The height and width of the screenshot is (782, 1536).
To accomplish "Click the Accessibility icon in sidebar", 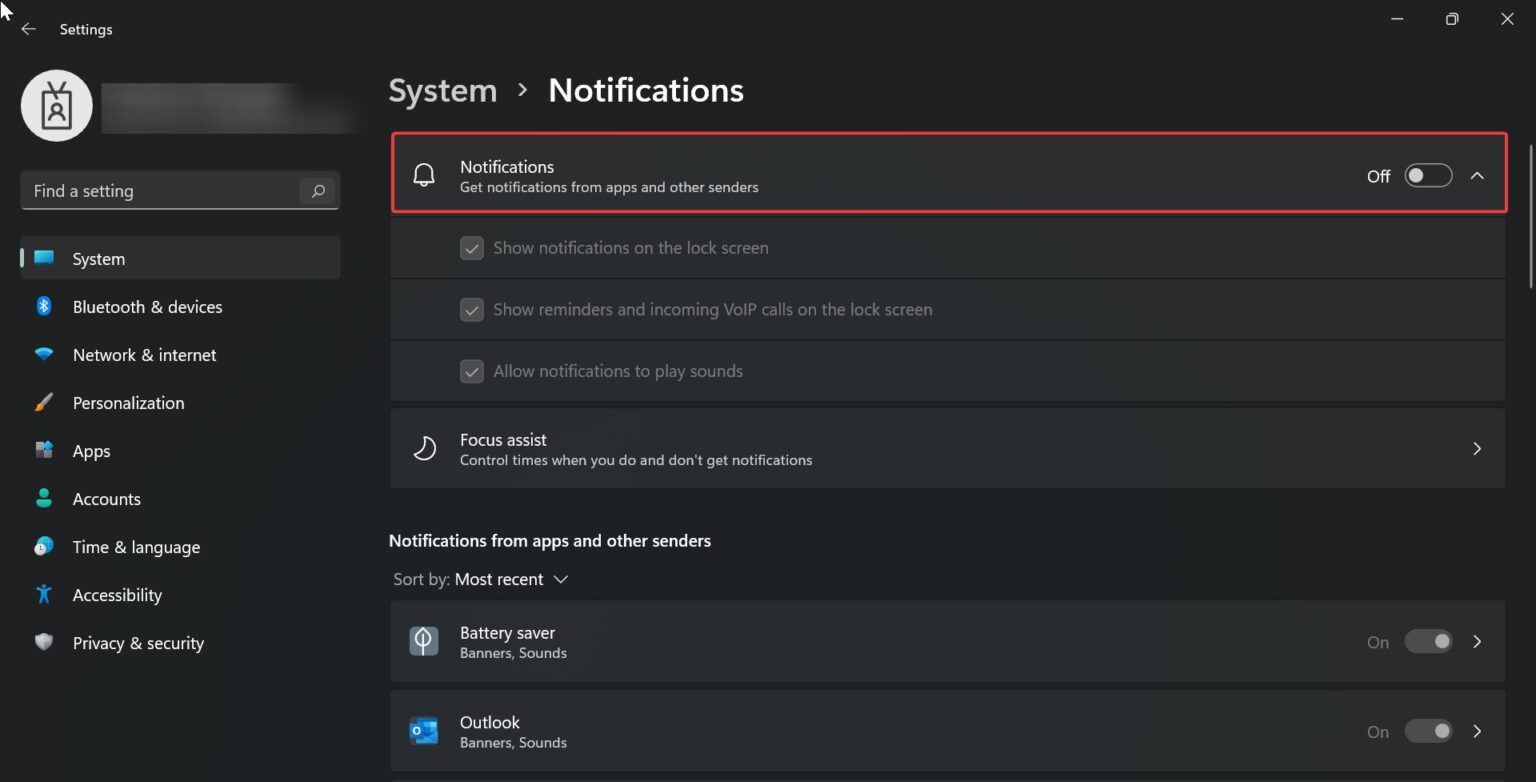I will (x=44, y=594).
